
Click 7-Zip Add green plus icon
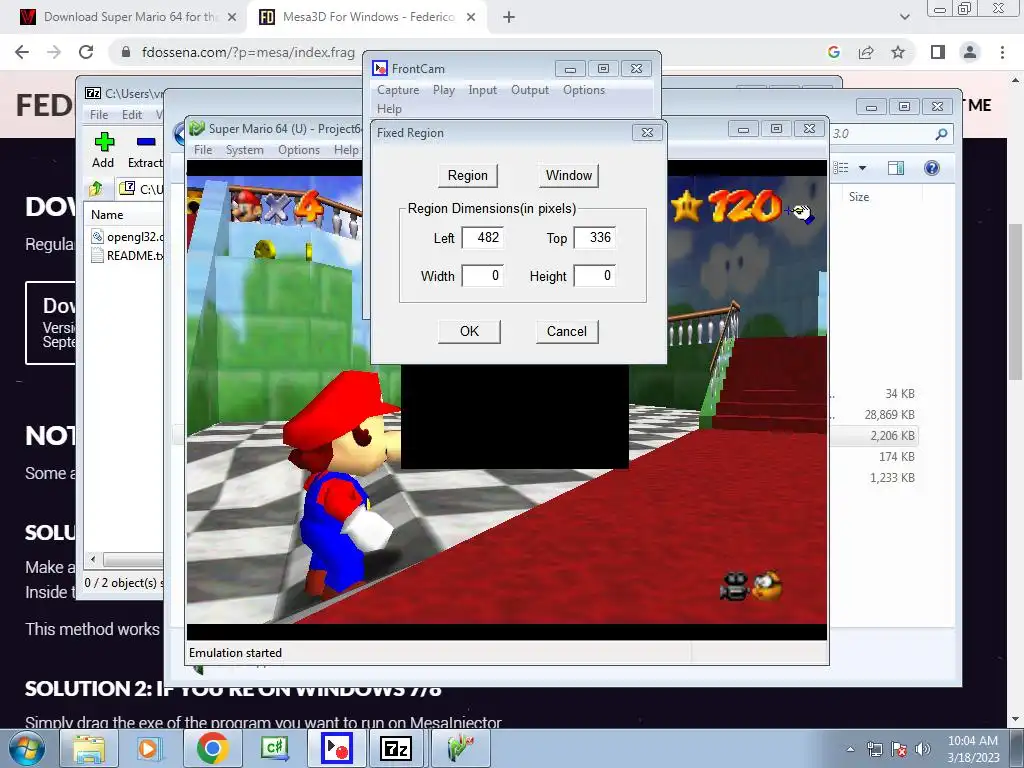point(104,142)
